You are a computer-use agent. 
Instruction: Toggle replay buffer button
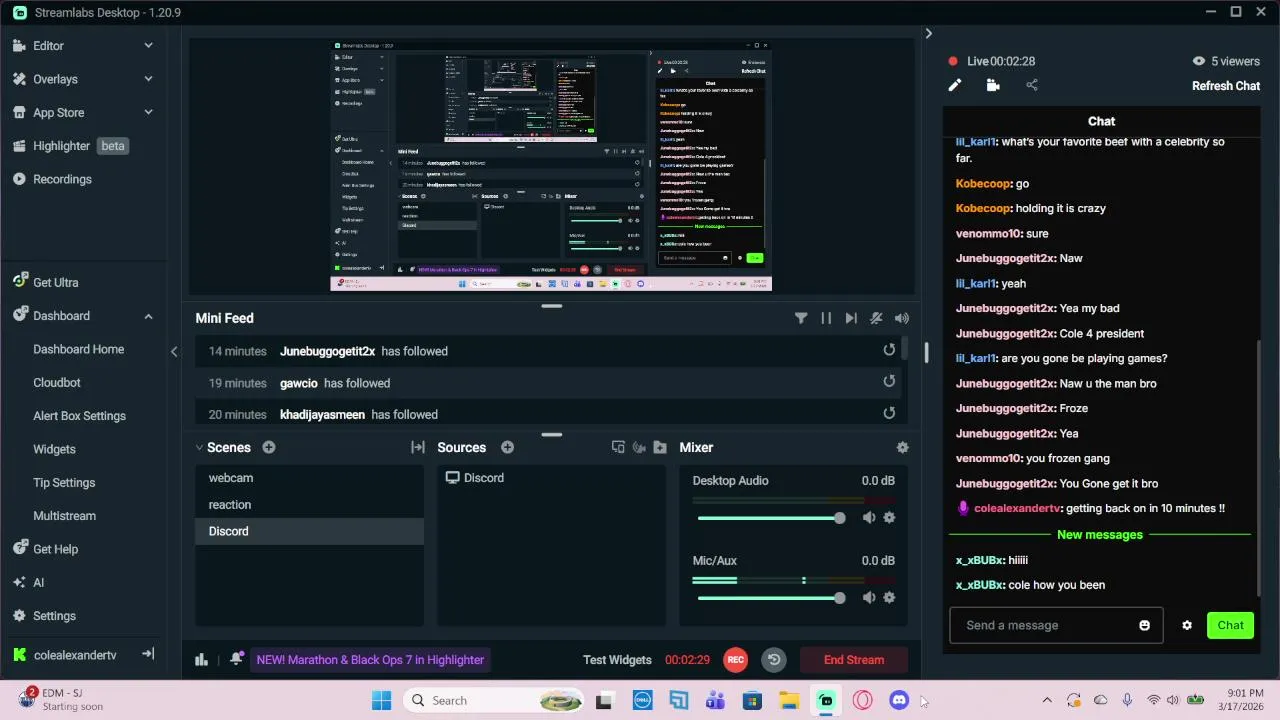[774, 660]
